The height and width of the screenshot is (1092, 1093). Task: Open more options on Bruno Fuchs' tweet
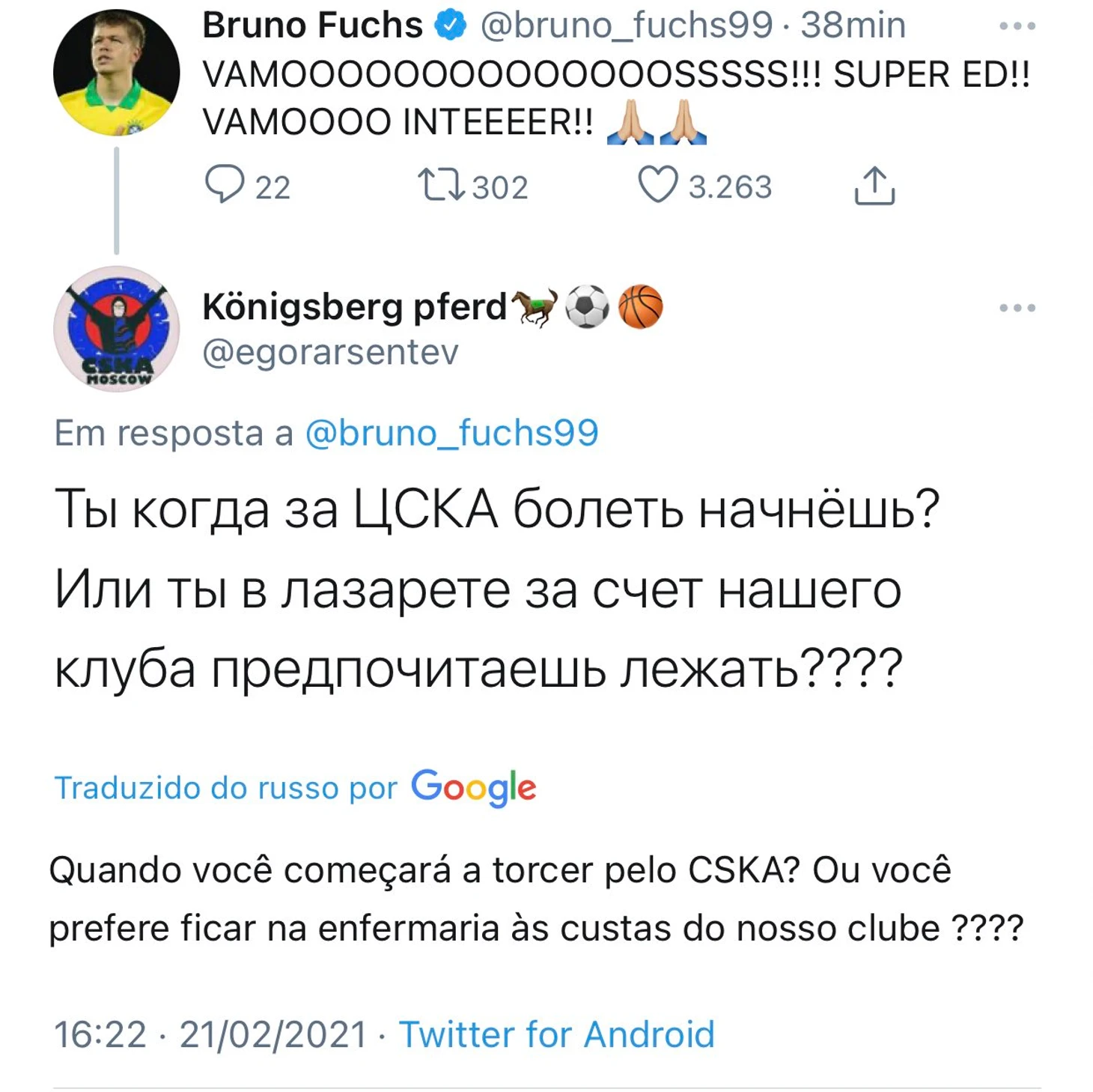1017,26
